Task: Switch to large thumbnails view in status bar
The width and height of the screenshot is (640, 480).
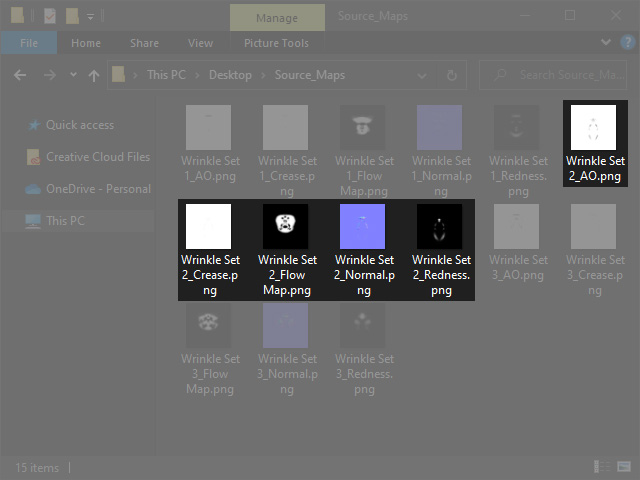Action: pyautogui.click(x=625, y=467)
